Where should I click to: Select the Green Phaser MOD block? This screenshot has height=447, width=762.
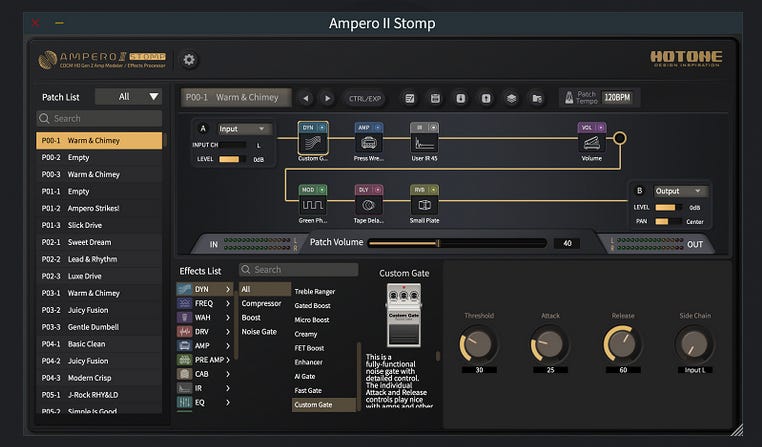tap(312, 205)
